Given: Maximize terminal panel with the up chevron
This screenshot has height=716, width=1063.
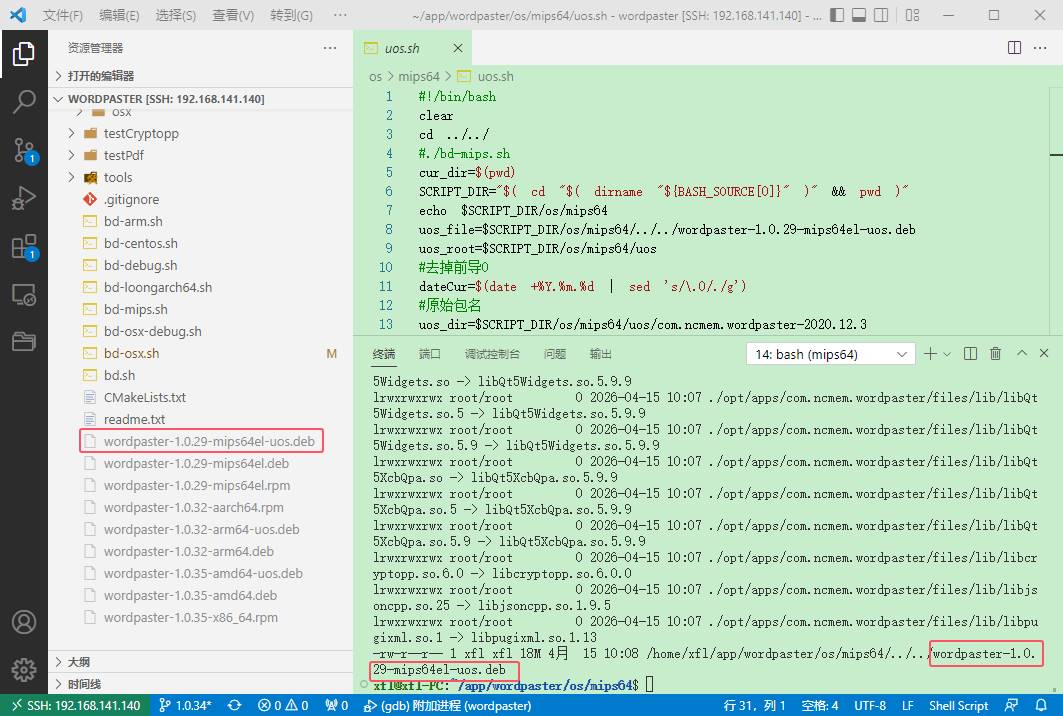Looking at the screenshot, I should point(1021,354).
